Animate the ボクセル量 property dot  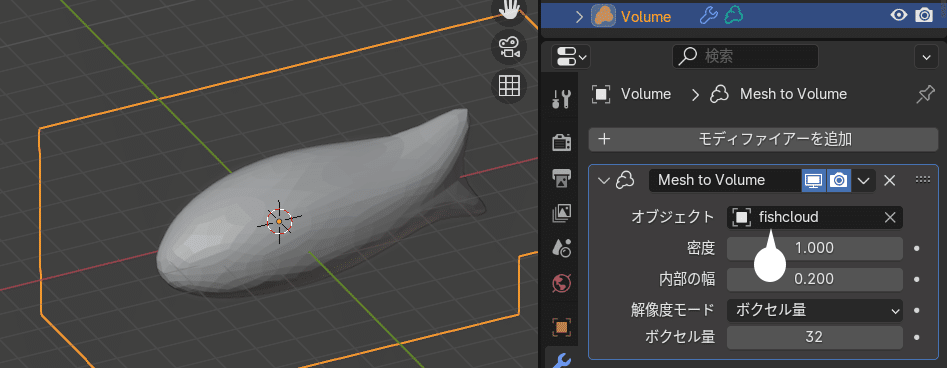[917, 337]
